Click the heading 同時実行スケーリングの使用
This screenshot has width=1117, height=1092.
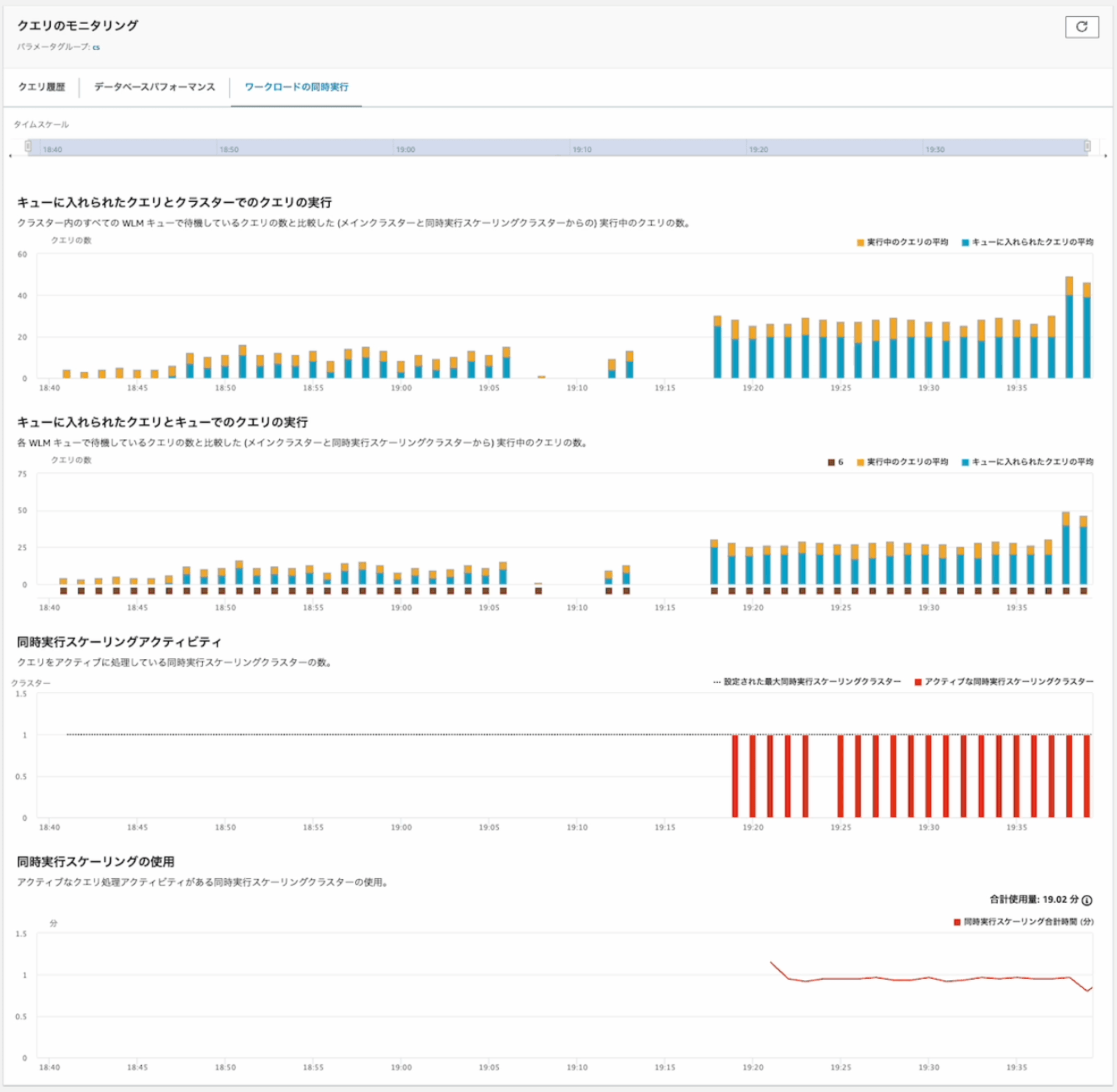[96, 861]
